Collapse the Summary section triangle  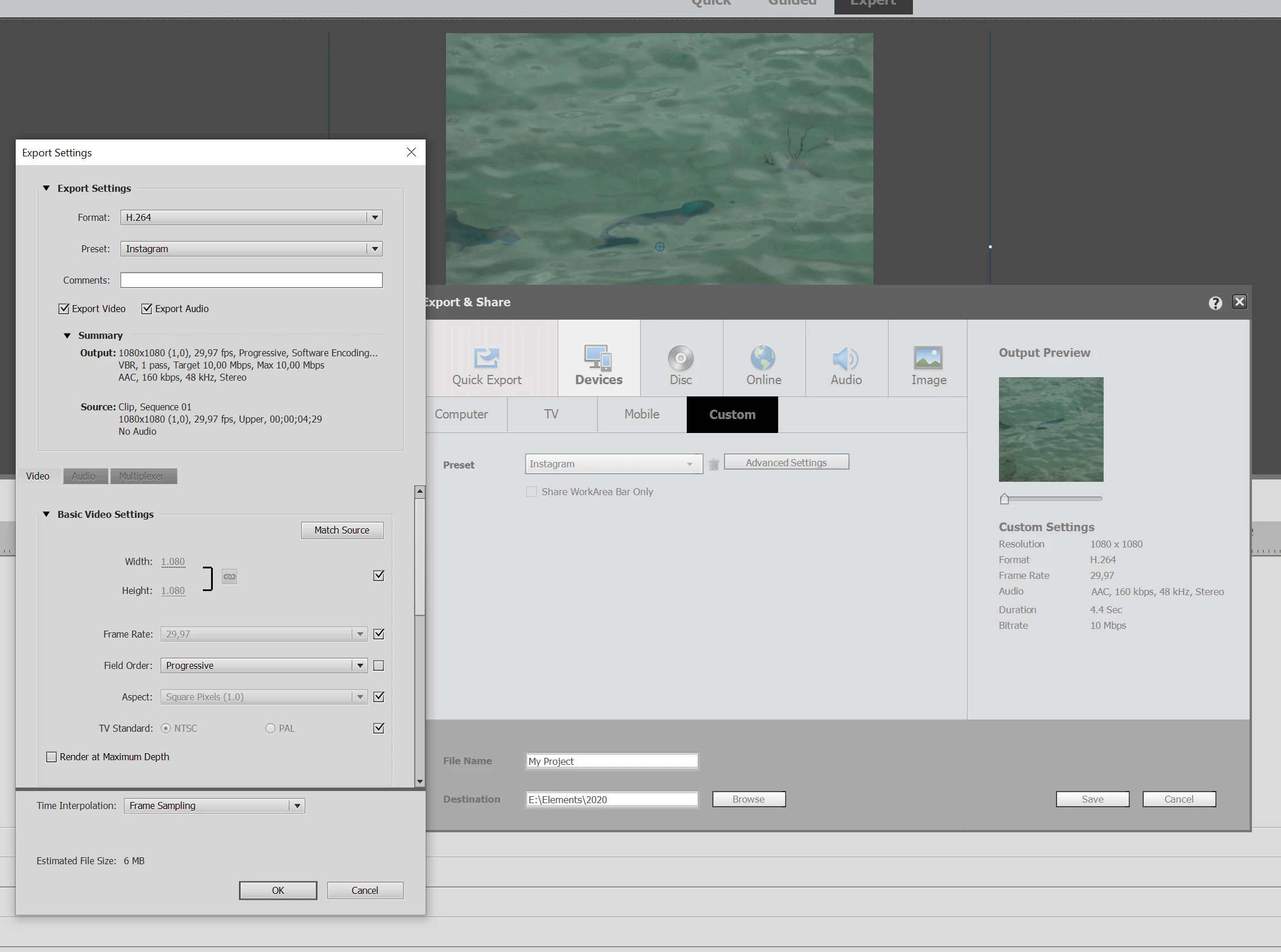pyautogui.click(x=67, y=335)
